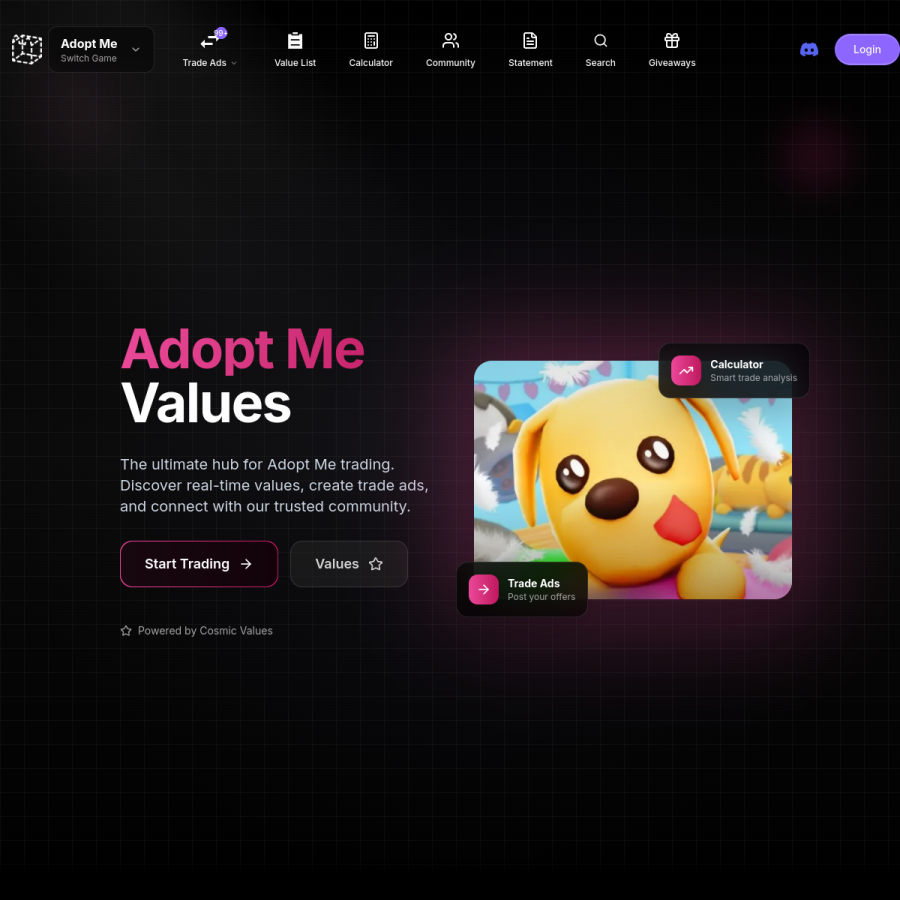900x900 pixels.
Task: Click the arrow inside Start Trading
Action: tap(246, 564)
